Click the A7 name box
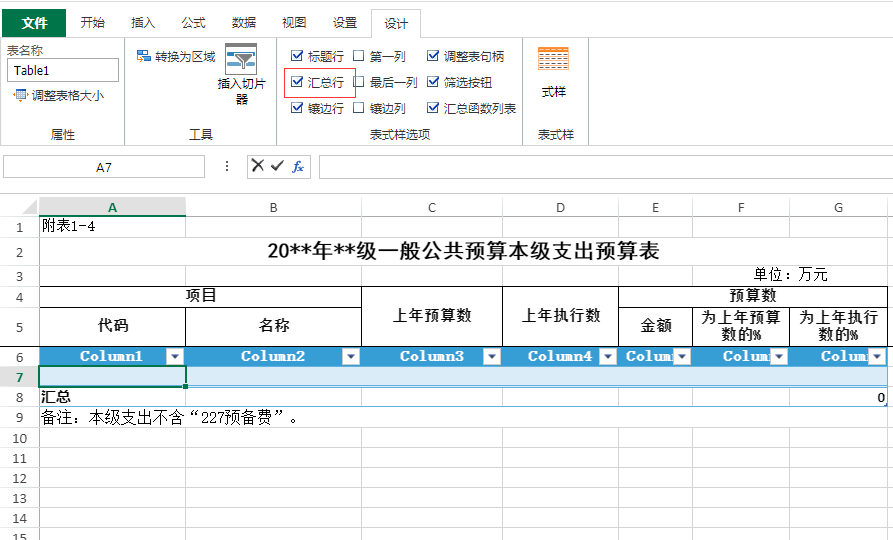The height and width of the screenshot is (540, 893). pyautogui.click(x=104, y=167)
